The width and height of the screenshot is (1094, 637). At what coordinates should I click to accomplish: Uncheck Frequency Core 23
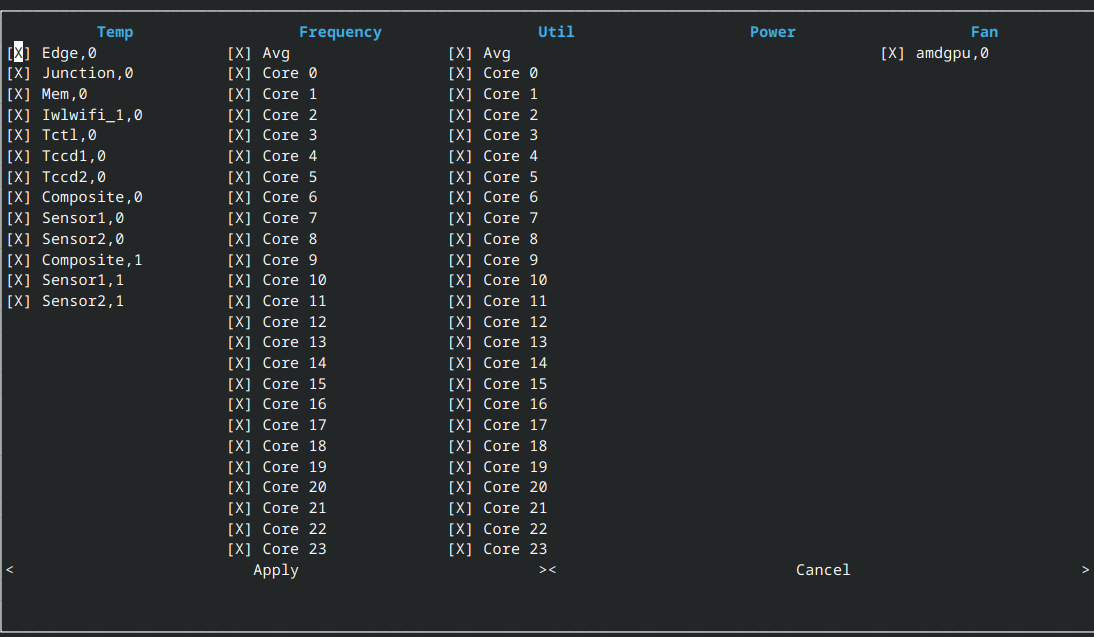click(x=239, y=550)
